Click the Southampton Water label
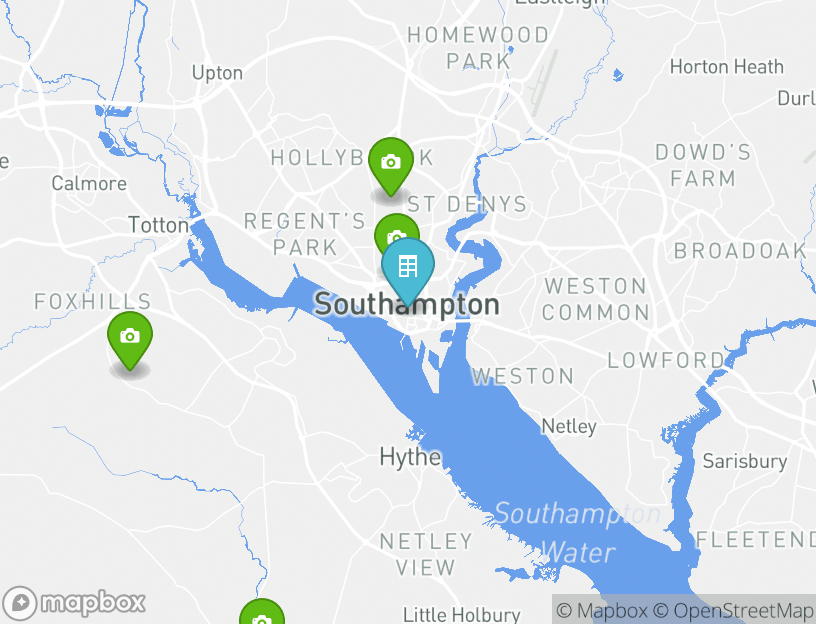The image size is (816, 624). click(x=578, y=532)
